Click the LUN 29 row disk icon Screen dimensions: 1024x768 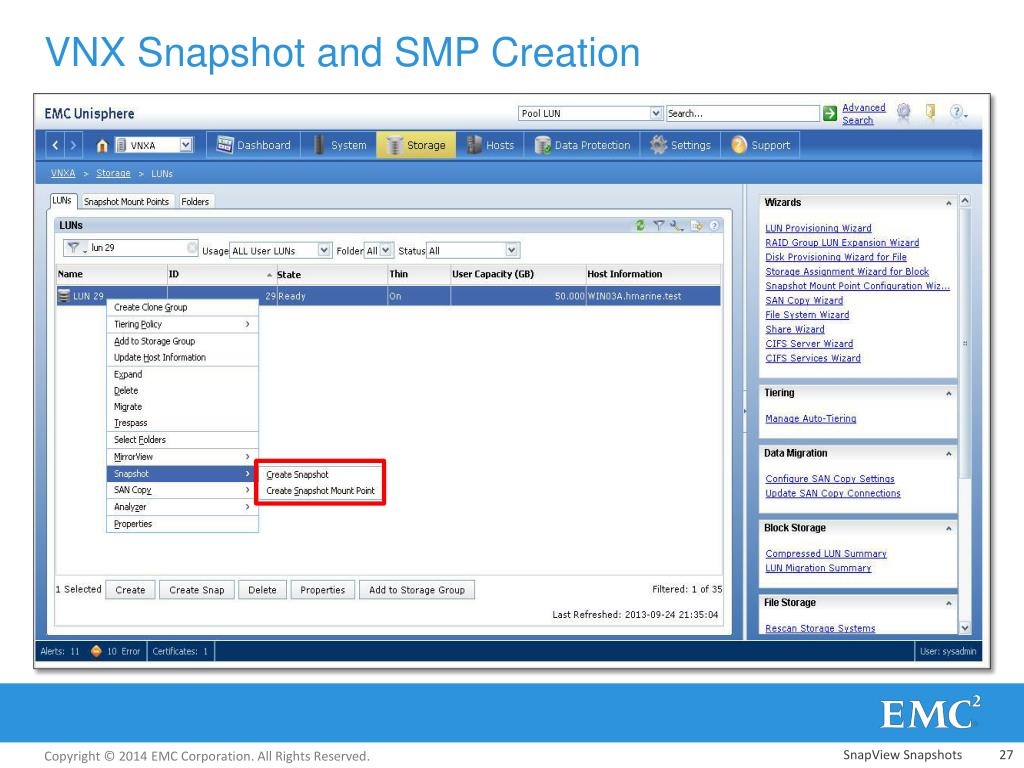[63, 296]
